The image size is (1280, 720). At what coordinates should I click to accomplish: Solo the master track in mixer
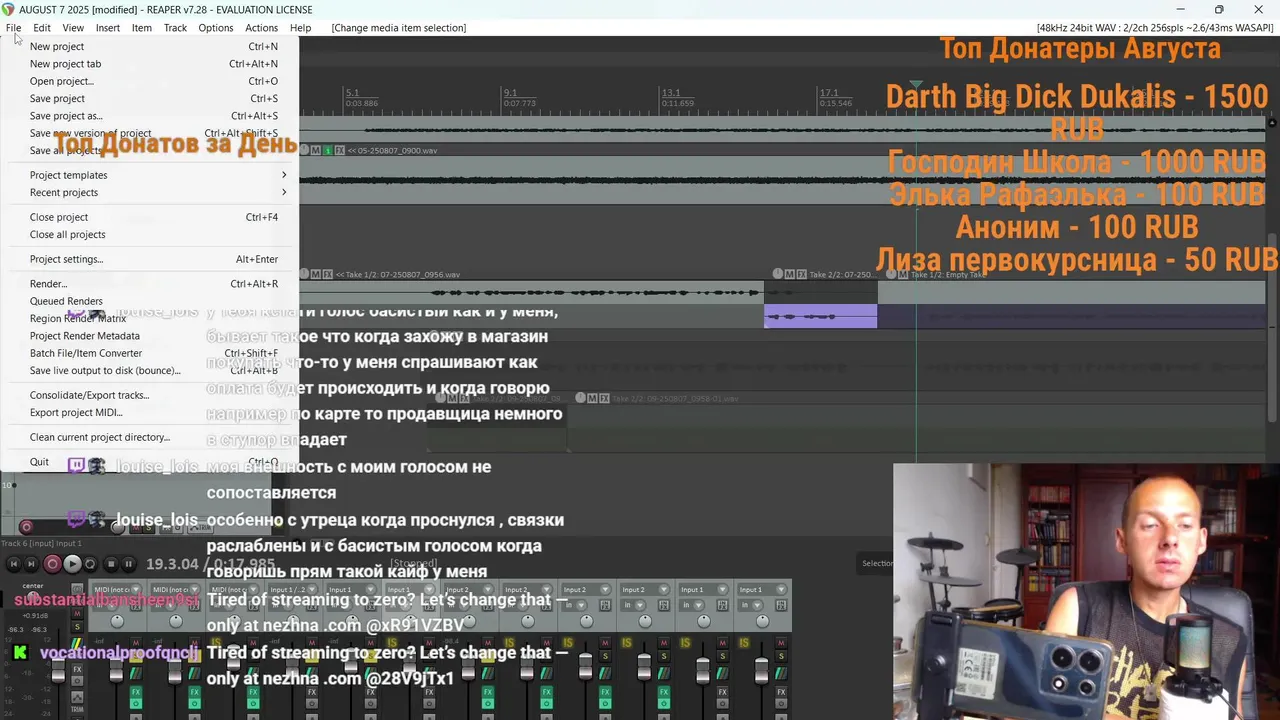click(77, 627)
